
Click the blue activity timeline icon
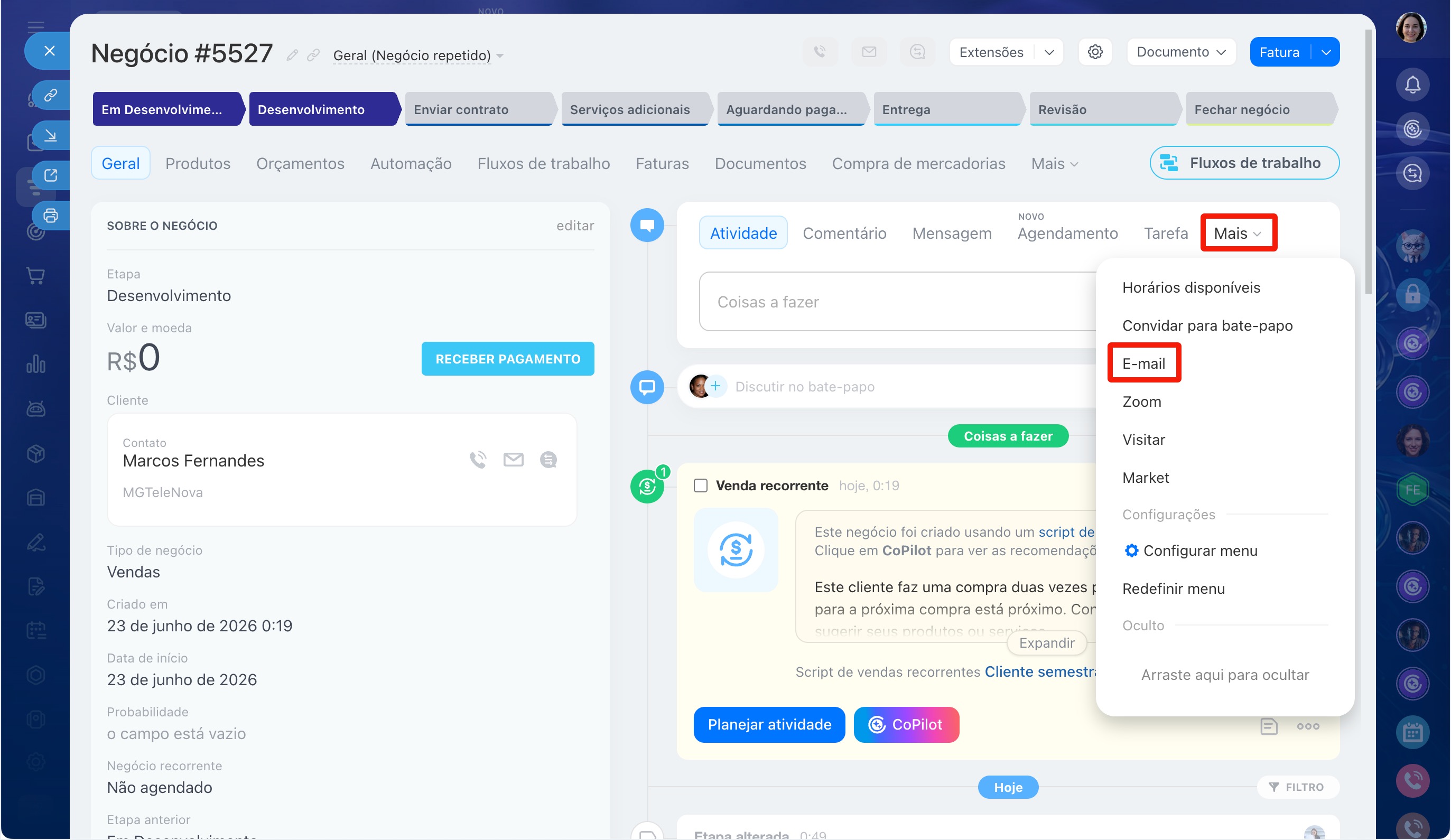647,225
